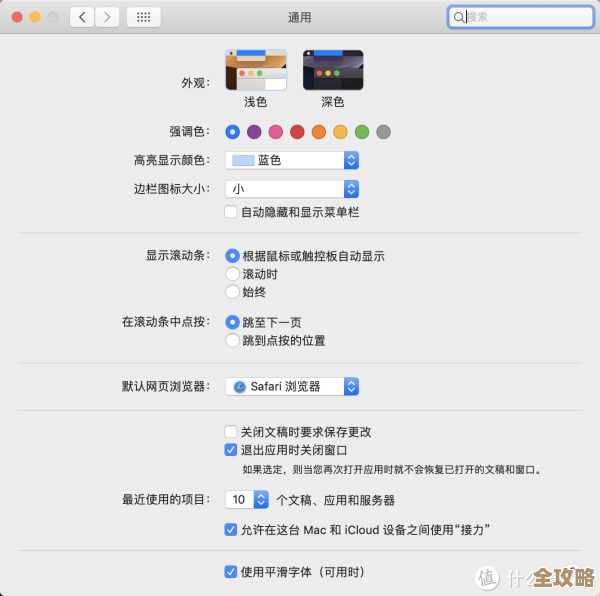Uncheck 使用平滑字体 checkbox
This screenshot has height=596, width=600.
pos(230,572)
